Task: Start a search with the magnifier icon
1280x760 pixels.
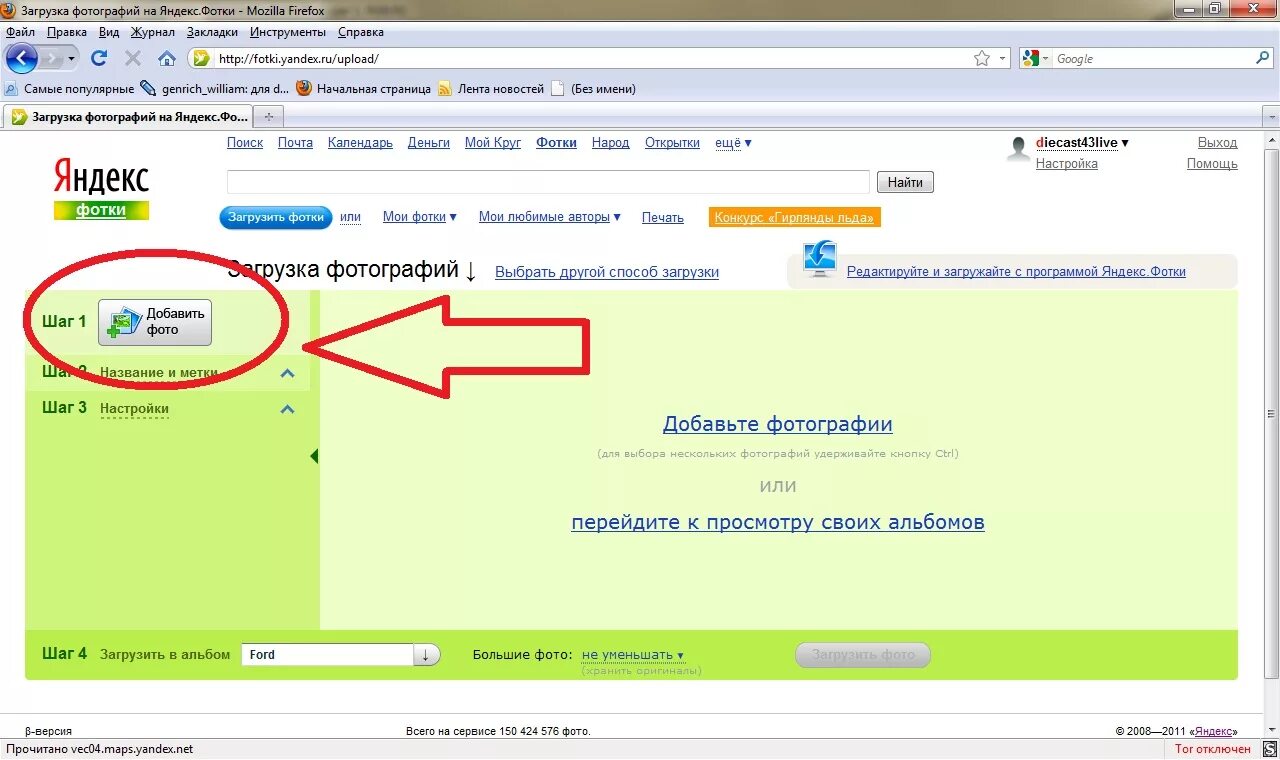Action: tap(1263, 59)
